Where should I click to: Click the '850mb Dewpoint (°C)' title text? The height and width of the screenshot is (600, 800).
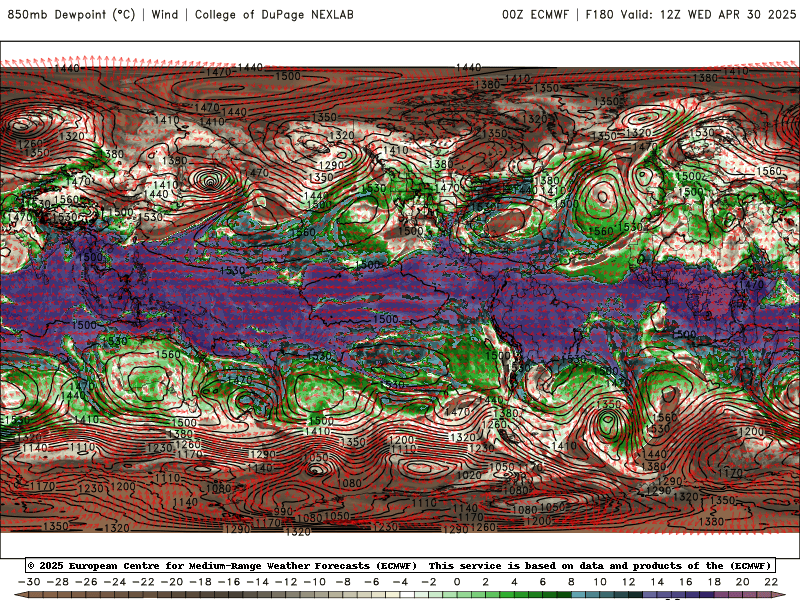(x=71, y=14)
